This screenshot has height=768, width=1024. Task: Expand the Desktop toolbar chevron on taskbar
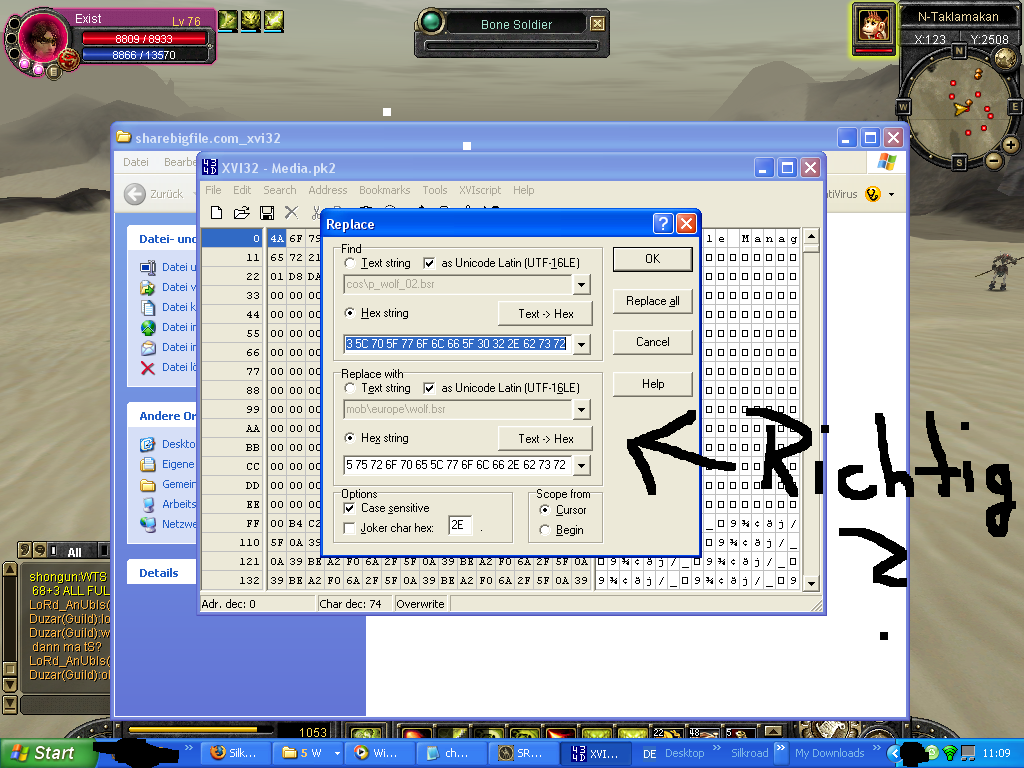[716, 748]
